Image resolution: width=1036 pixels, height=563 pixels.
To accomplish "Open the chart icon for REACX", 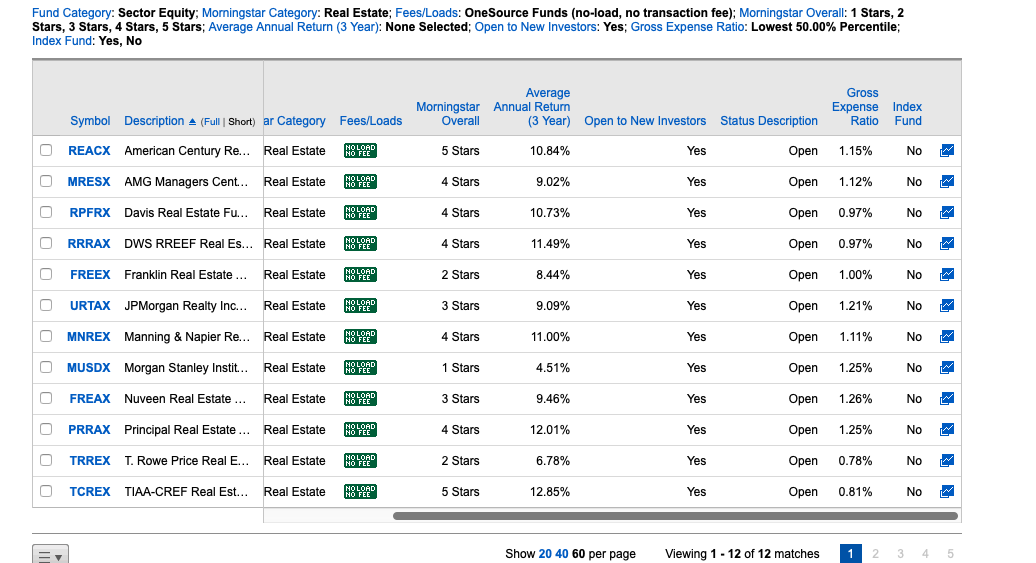I will [x=947, y=151].
